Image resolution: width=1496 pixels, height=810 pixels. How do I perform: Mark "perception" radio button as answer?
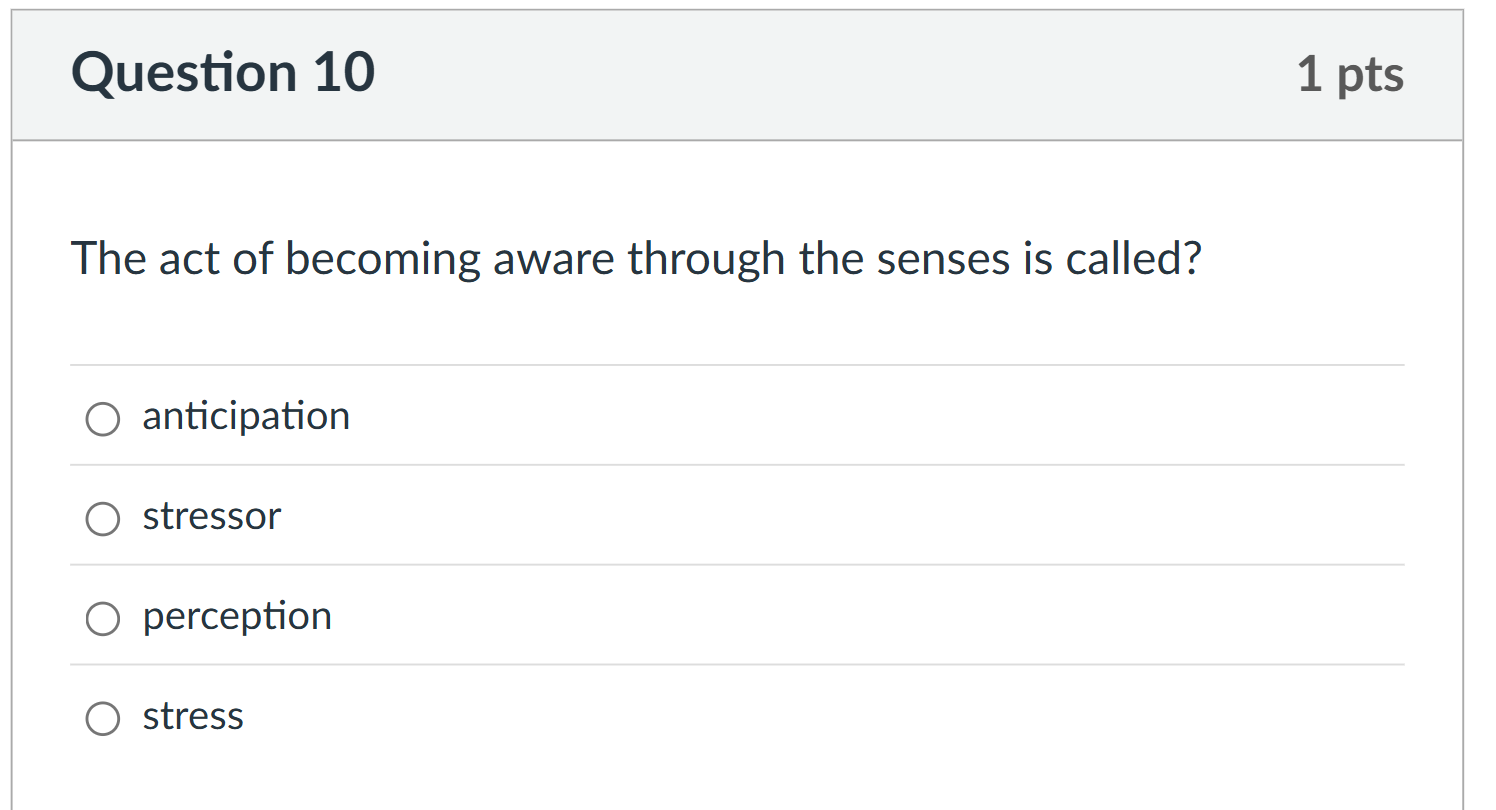coord(103,619)
